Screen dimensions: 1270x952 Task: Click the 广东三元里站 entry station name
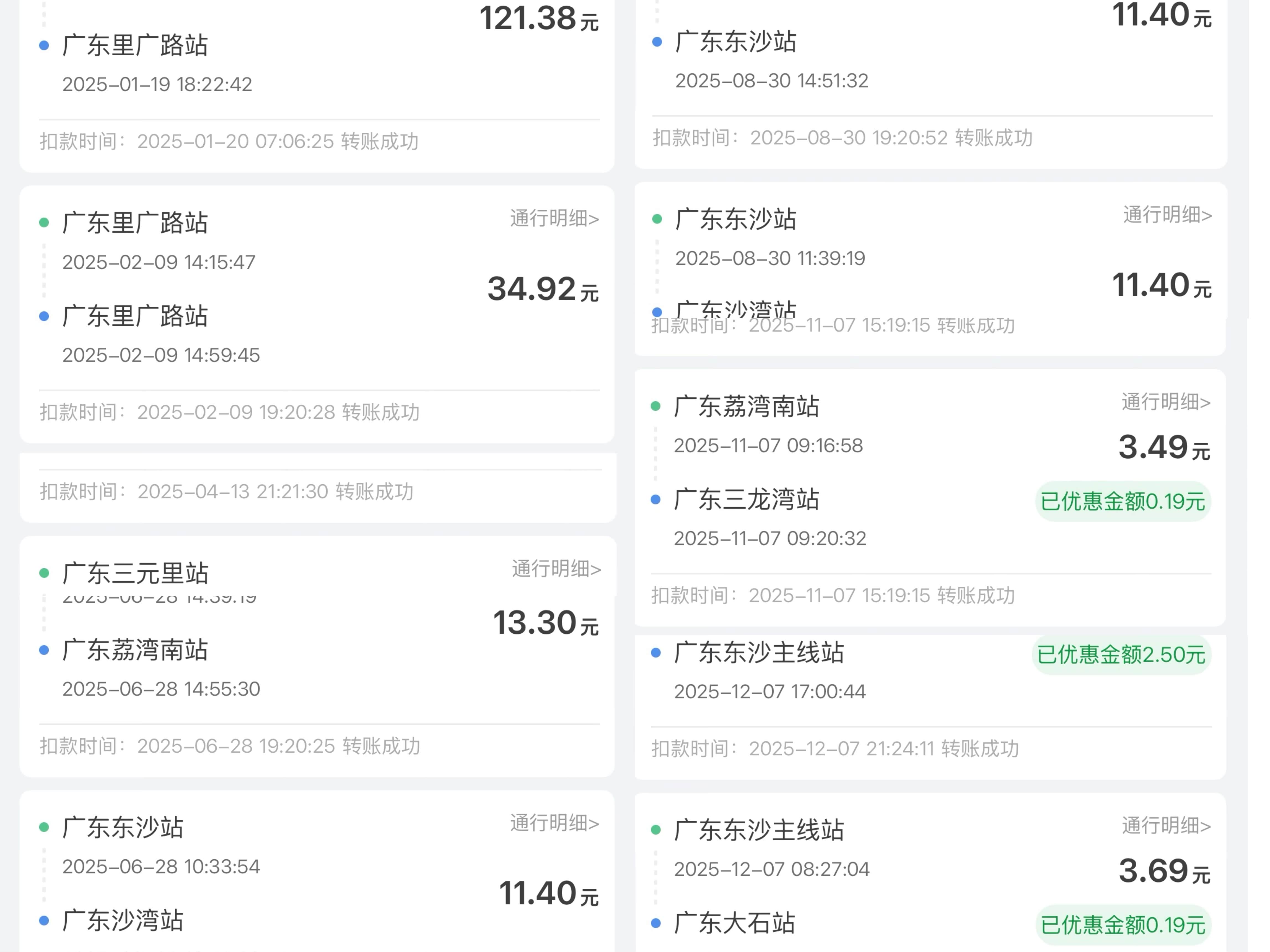[x=136, y=573]
